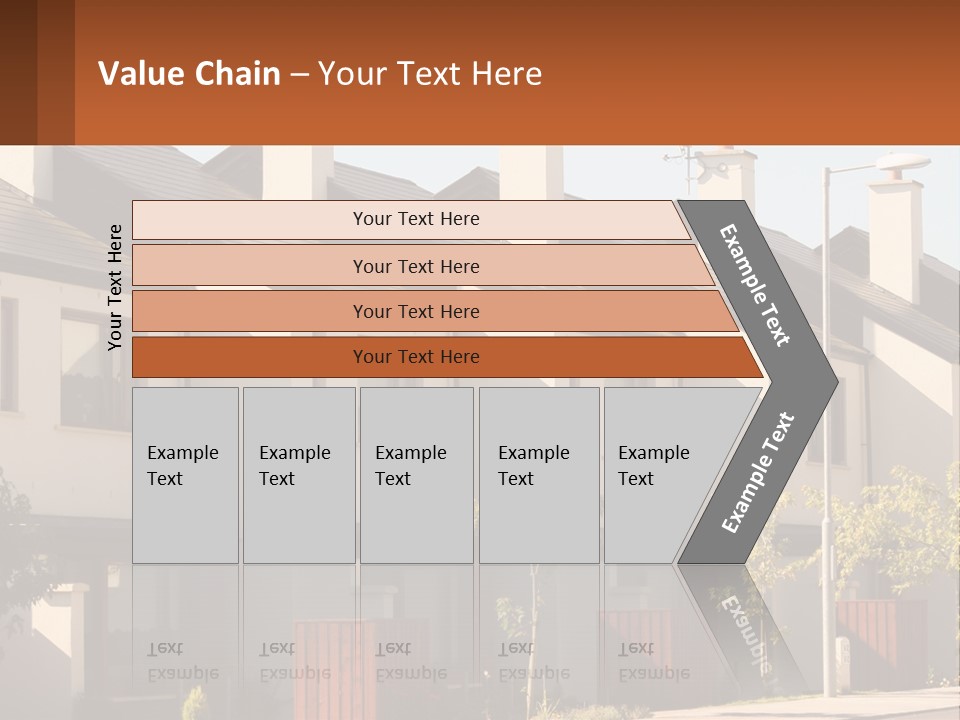
Task: Click the bold "Value Chain" title text
Action: pos(189,74)
